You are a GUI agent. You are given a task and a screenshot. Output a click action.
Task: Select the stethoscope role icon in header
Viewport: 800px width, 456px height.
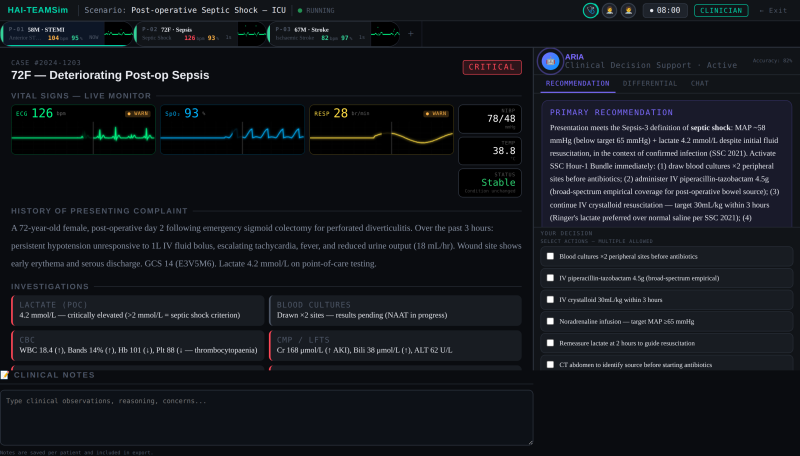[590, 10]
